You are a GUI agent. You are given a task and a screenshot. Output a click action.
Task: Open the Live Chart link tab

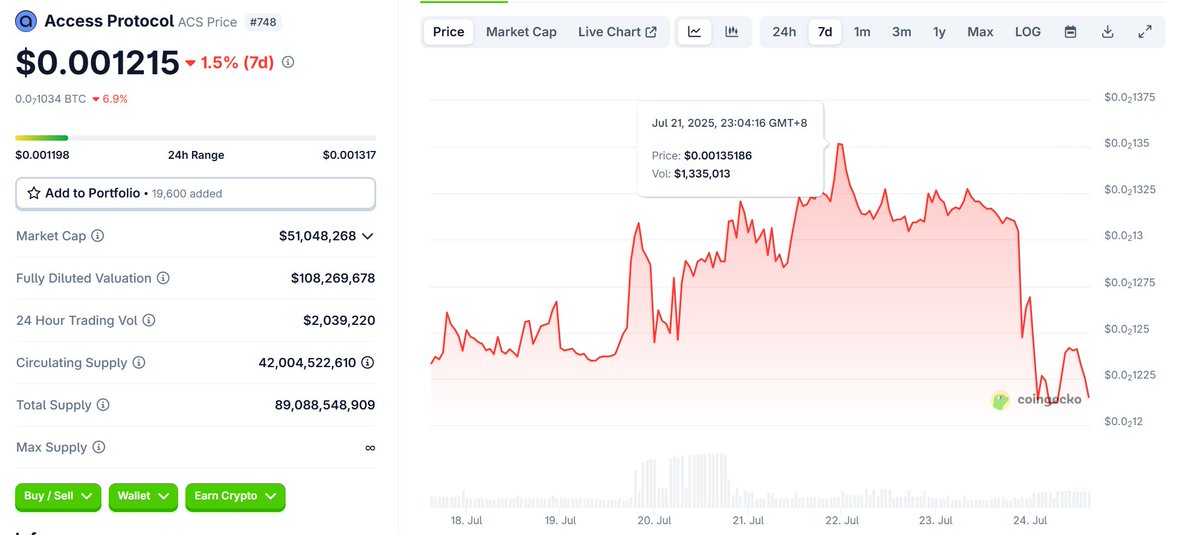click(x=617, y=32)
